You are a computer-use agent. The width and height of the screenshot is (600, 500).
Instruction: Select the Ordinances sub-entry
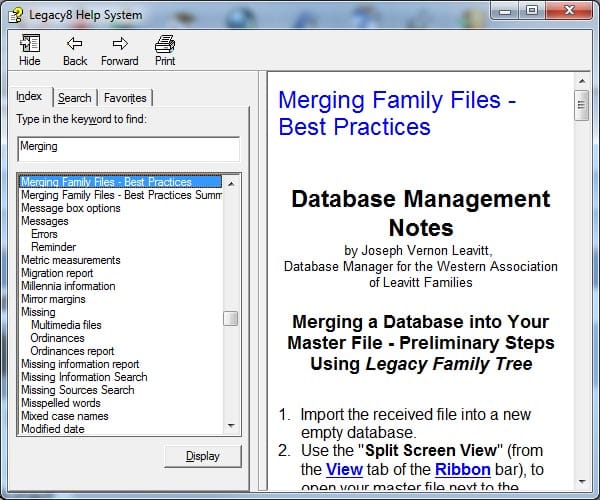(x=57, y=338)
